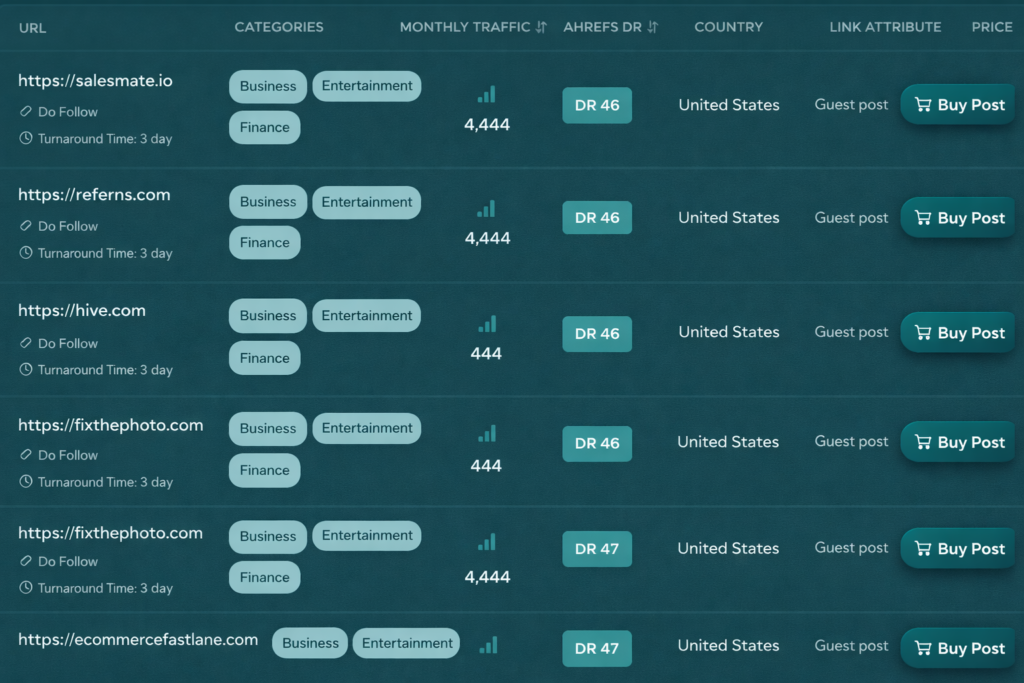Click the Link Attribute column header
The width and height of the screenshot is (1024, 683).
[x=885, y=27]
